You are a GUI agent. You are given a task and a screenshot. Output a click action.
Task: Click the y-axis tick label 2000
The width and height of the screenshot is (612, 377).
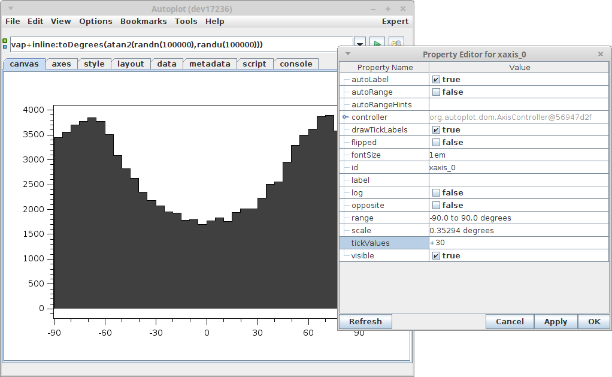click(34, 209)
